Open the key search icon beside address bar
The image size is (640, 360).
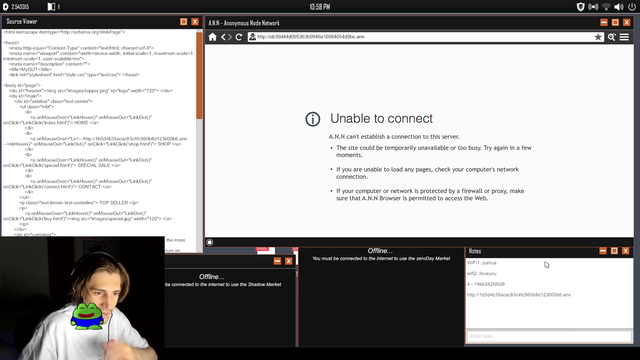pyautogui.click(x=611, y=37)
